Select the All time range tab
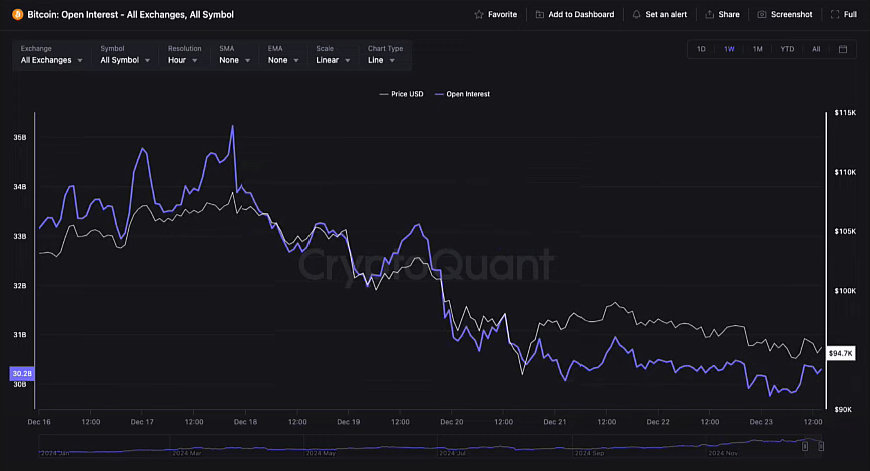 (x=816, y=49)
